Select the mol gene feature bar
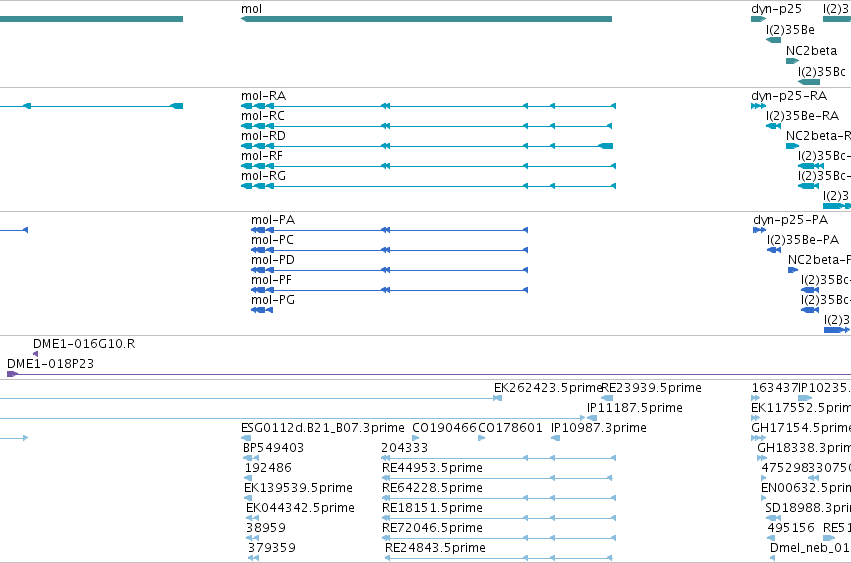 (427, 19)
